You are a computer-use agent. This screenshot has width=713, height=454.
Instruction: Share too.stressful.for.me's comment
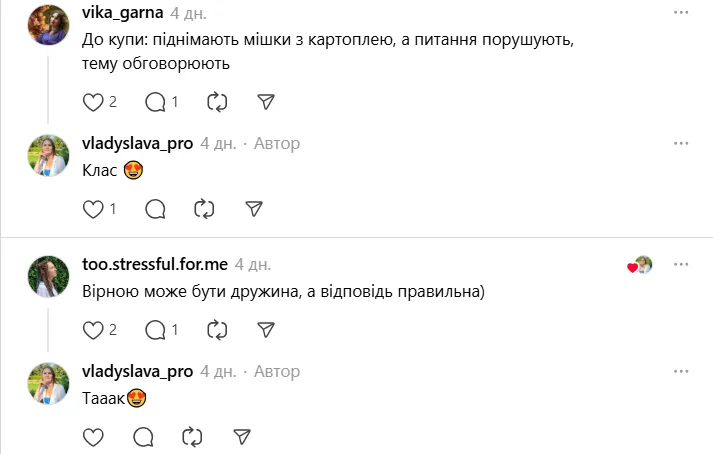266,329
